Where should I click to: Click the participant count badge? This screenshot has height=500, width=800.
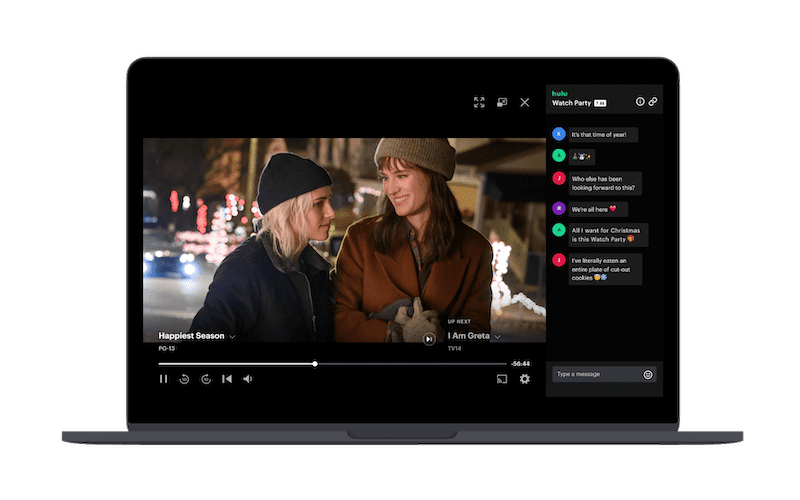[601, 103]
